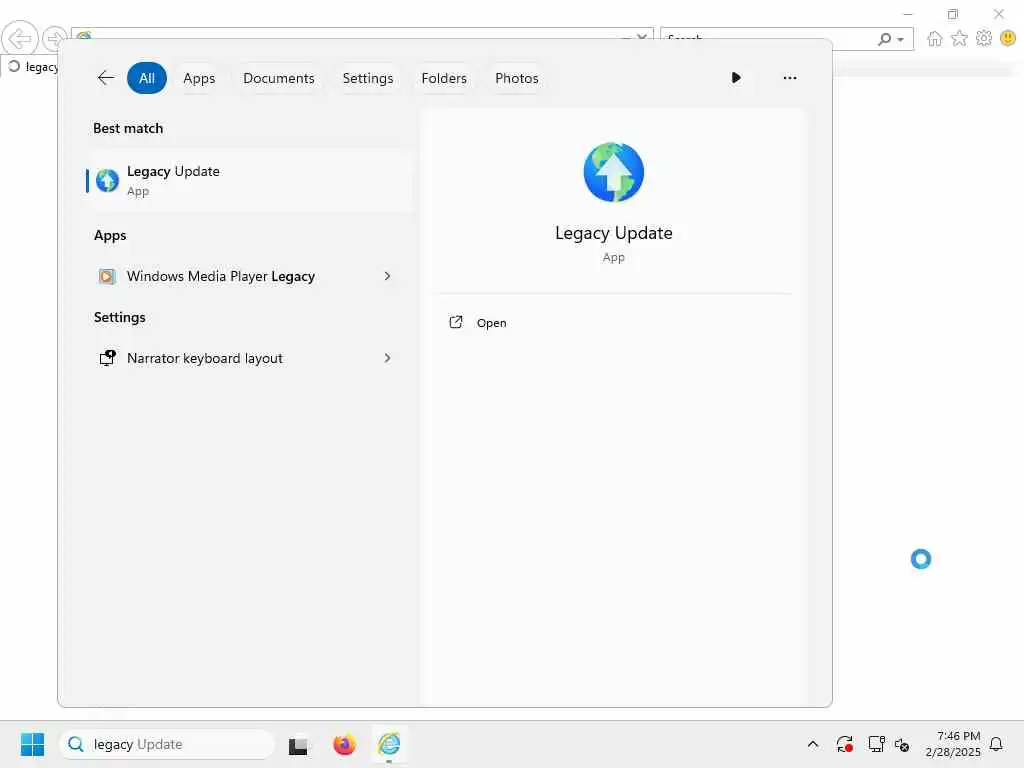
Task: Launch Firefox from the taskbar
Action: (344, 744)
